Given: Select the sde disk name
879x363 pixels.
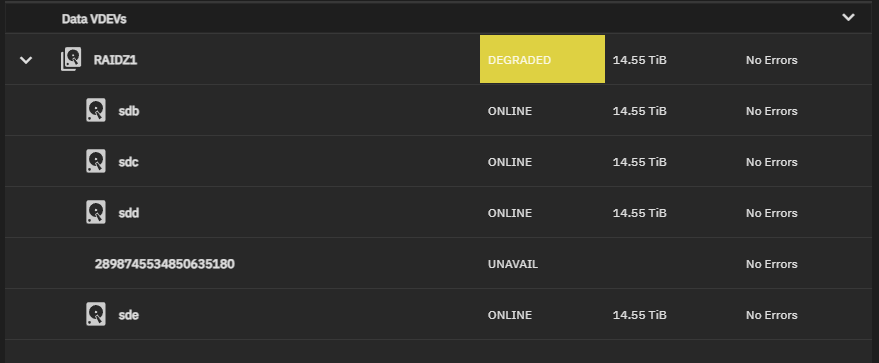Looking at the screenshot, I should 128,315.
